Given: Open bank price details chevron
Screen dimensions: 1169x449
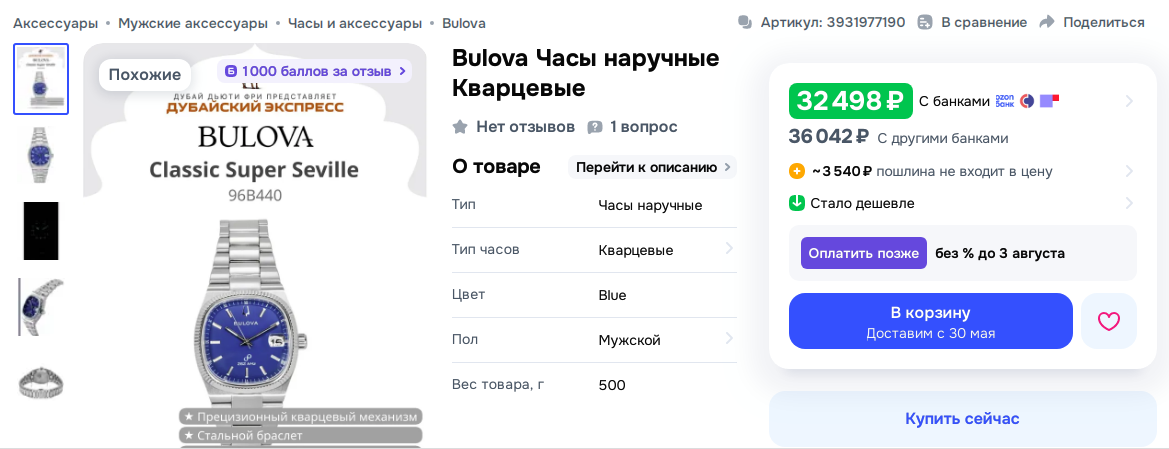Looking at the screenshot, I should pyautogui.click(x=1129, y=101).
